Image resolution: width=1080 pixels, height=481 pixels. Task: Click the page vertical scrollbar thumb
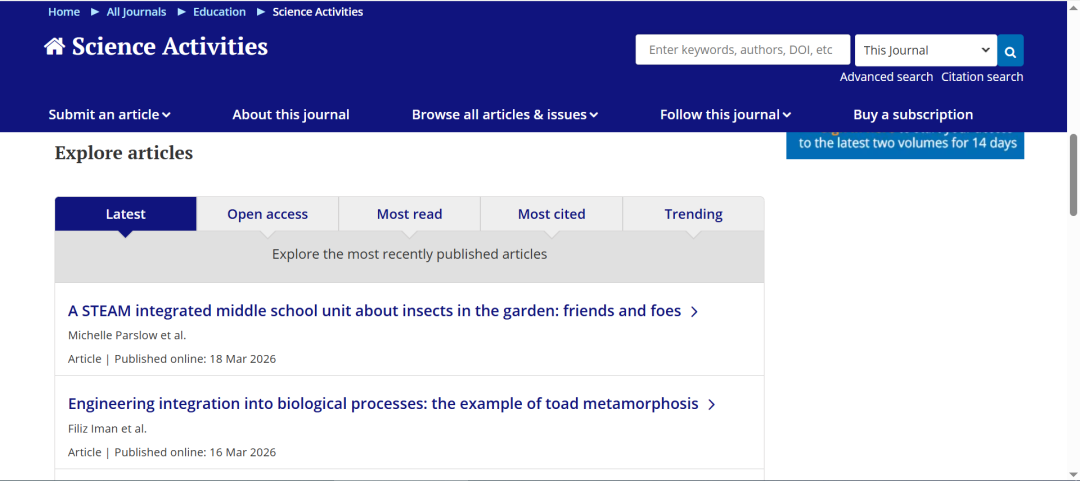1073,174
